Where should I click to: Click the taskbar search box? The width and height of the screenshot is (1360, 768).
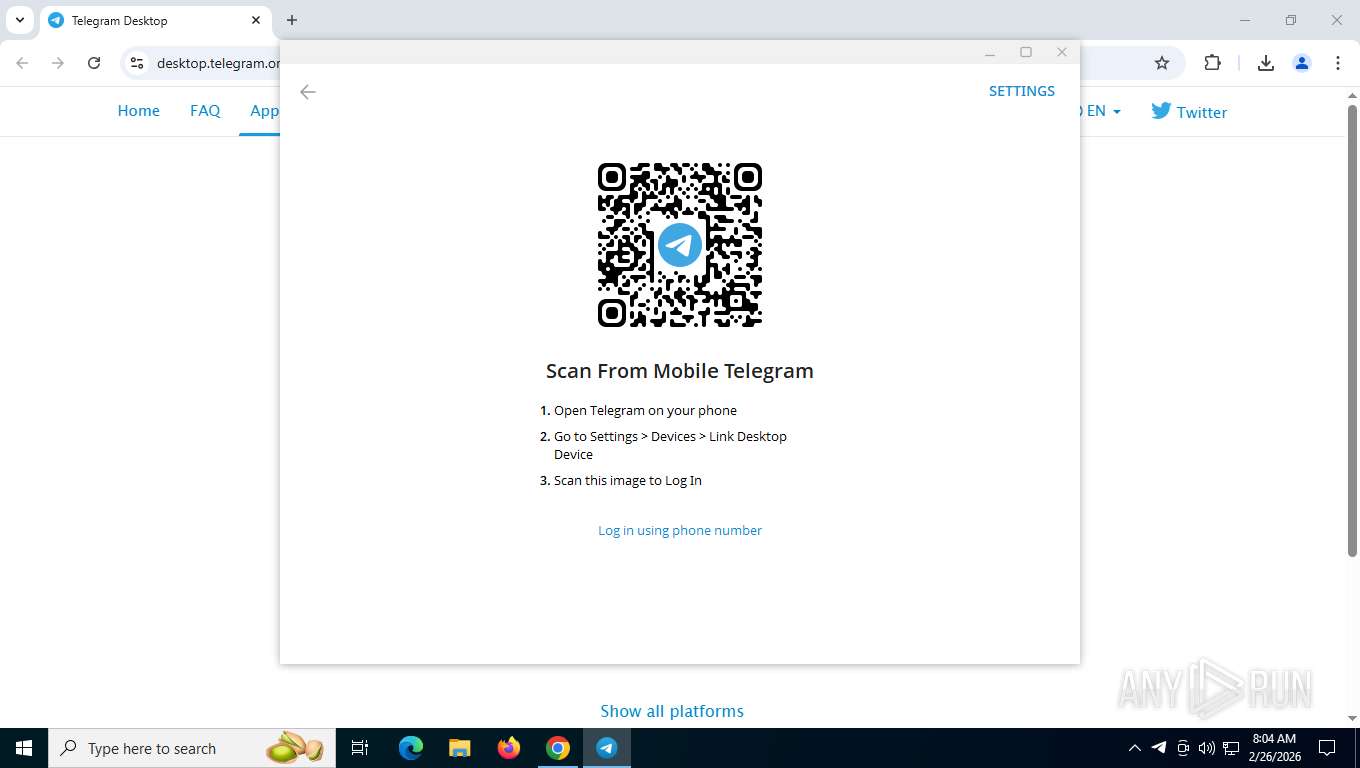192,748
